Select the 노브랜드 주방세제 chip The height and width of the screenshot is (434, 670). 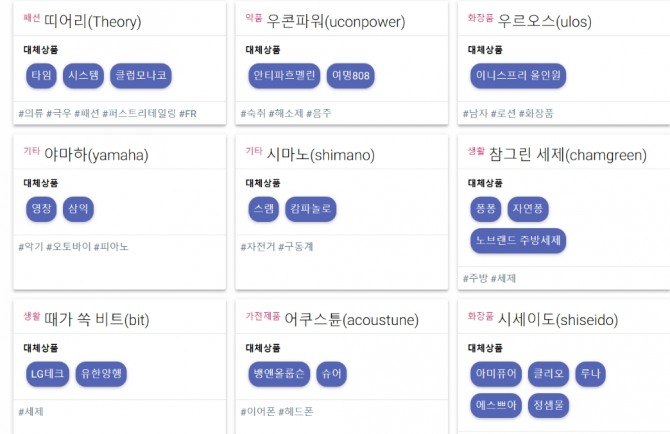click(x=518, y=240)
